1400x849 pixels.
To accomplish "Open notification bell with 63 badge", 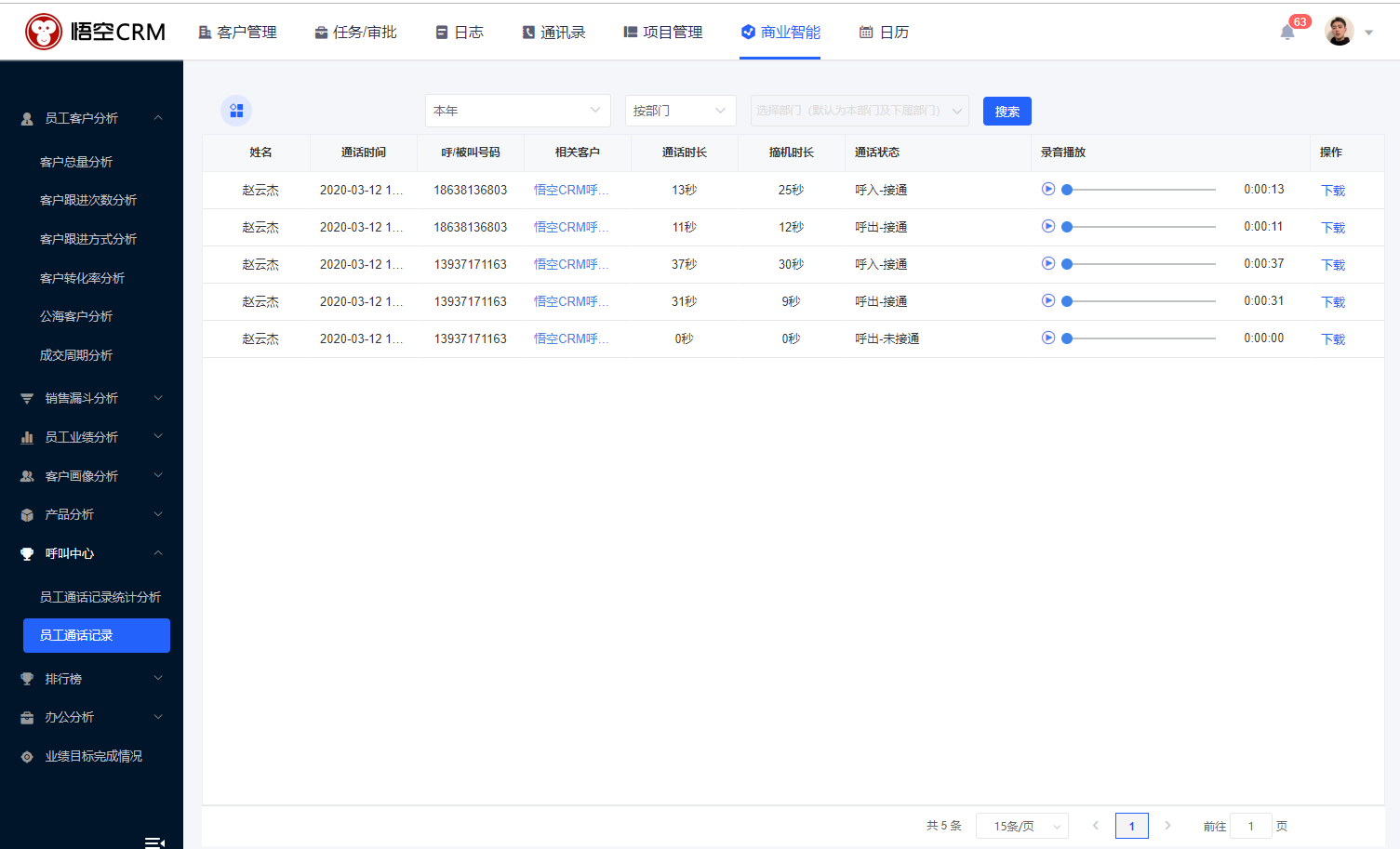I will pos(1287,32).
